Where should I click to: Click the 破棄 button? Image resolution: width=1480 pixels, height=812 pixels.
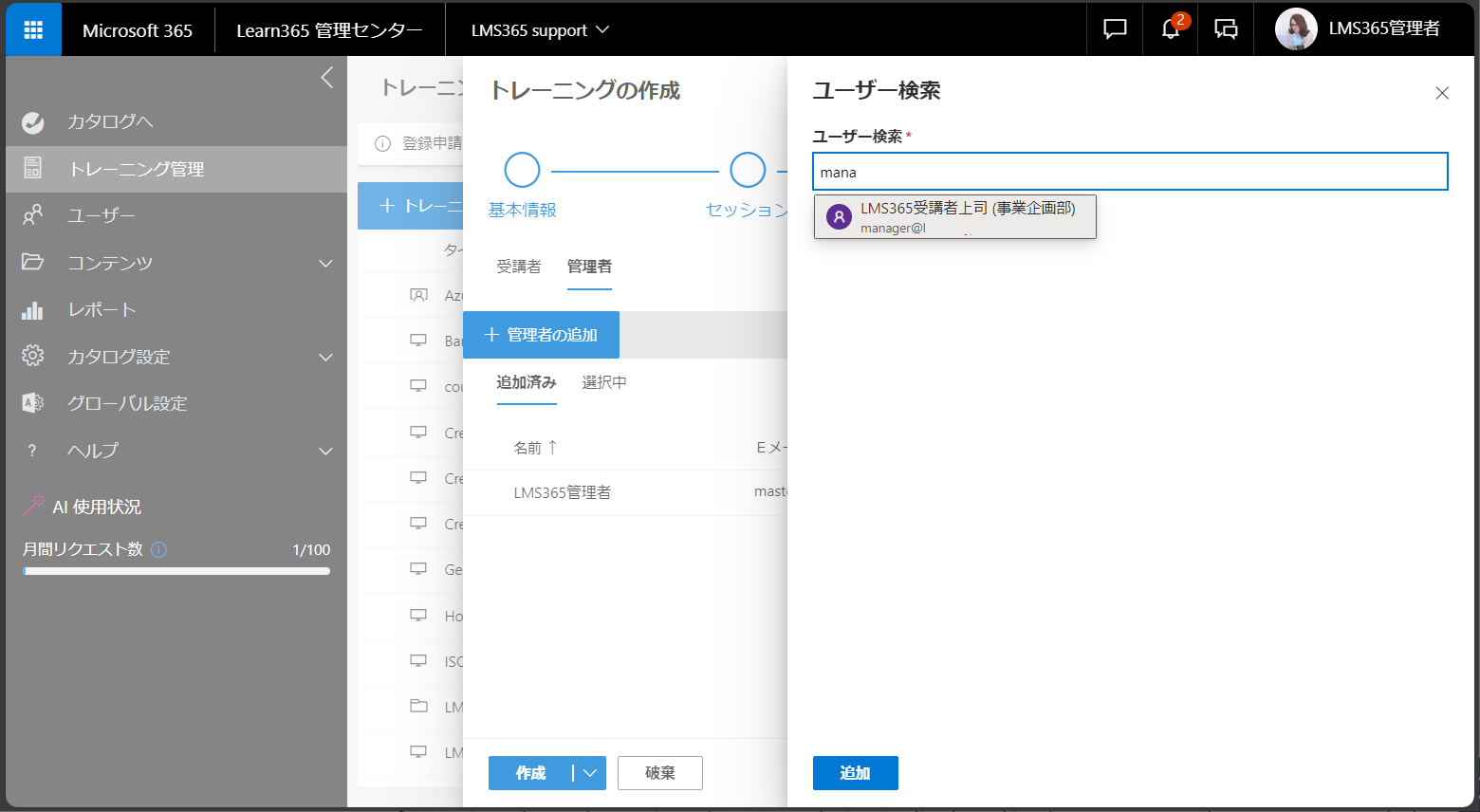pyautogui.click(x=660, y=773)
